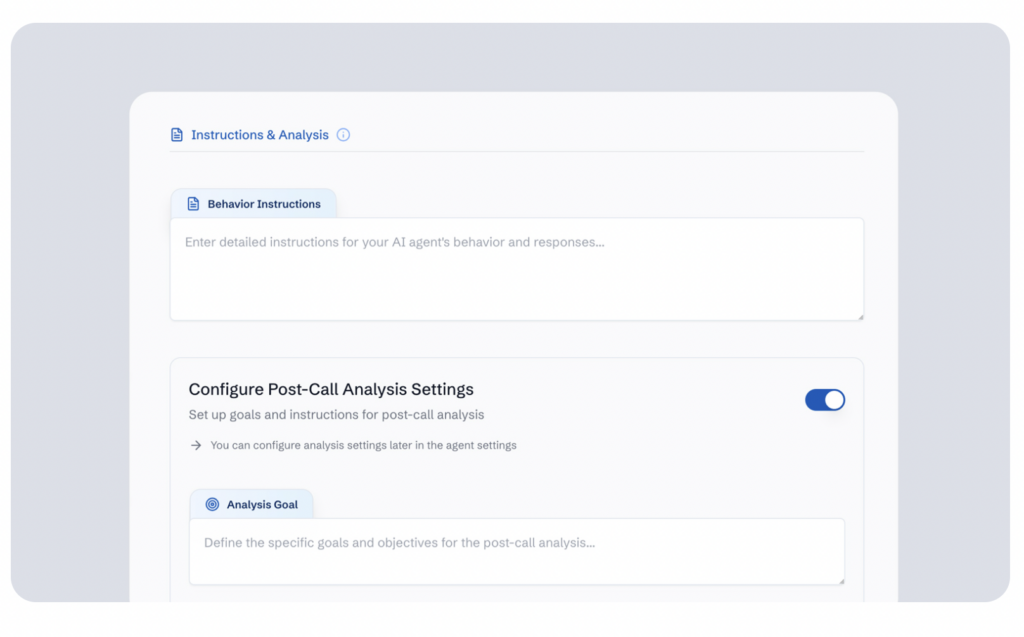
Task: Click the Instructions & Analysis section heading
Action: [x=260, y=135]
